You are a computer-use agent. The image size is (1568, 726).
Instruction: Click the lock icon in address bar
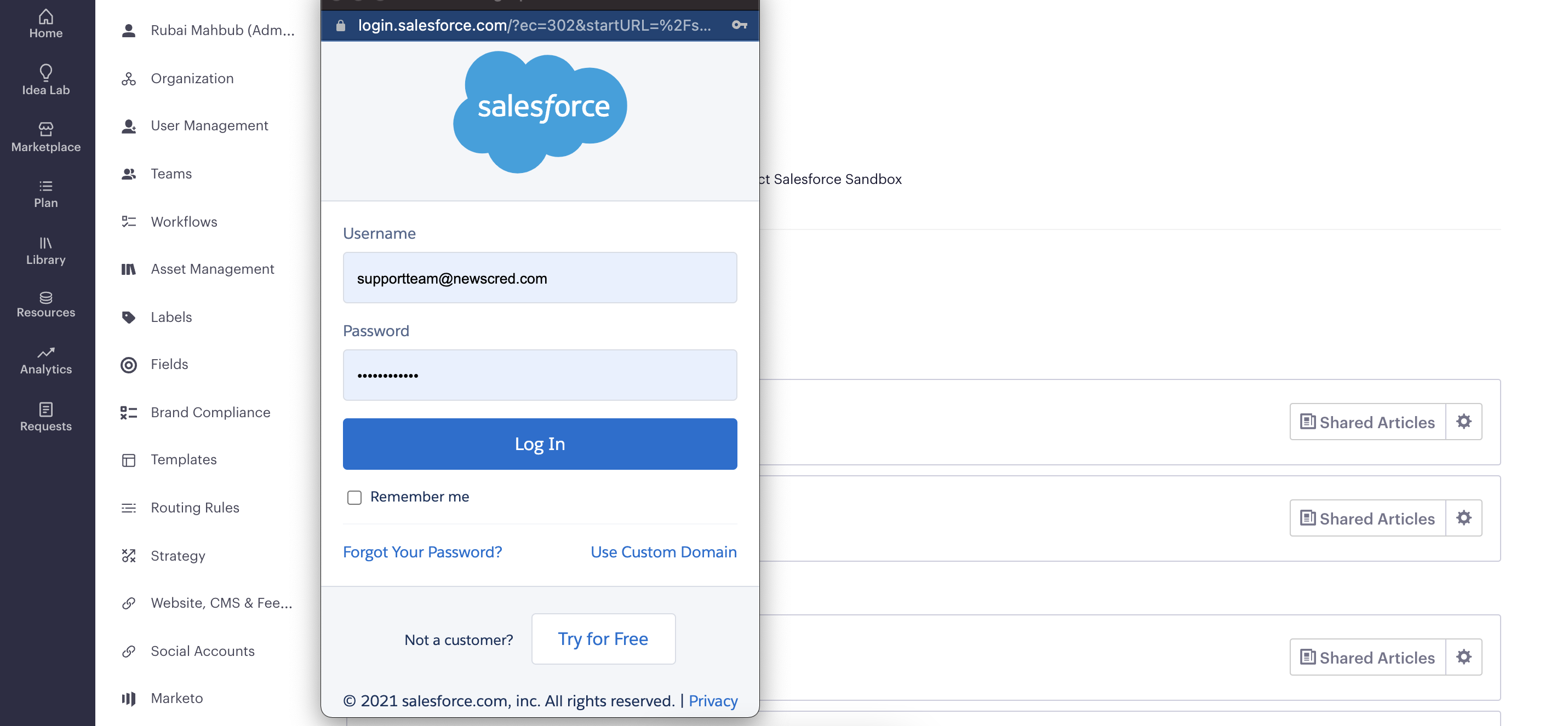341,25
